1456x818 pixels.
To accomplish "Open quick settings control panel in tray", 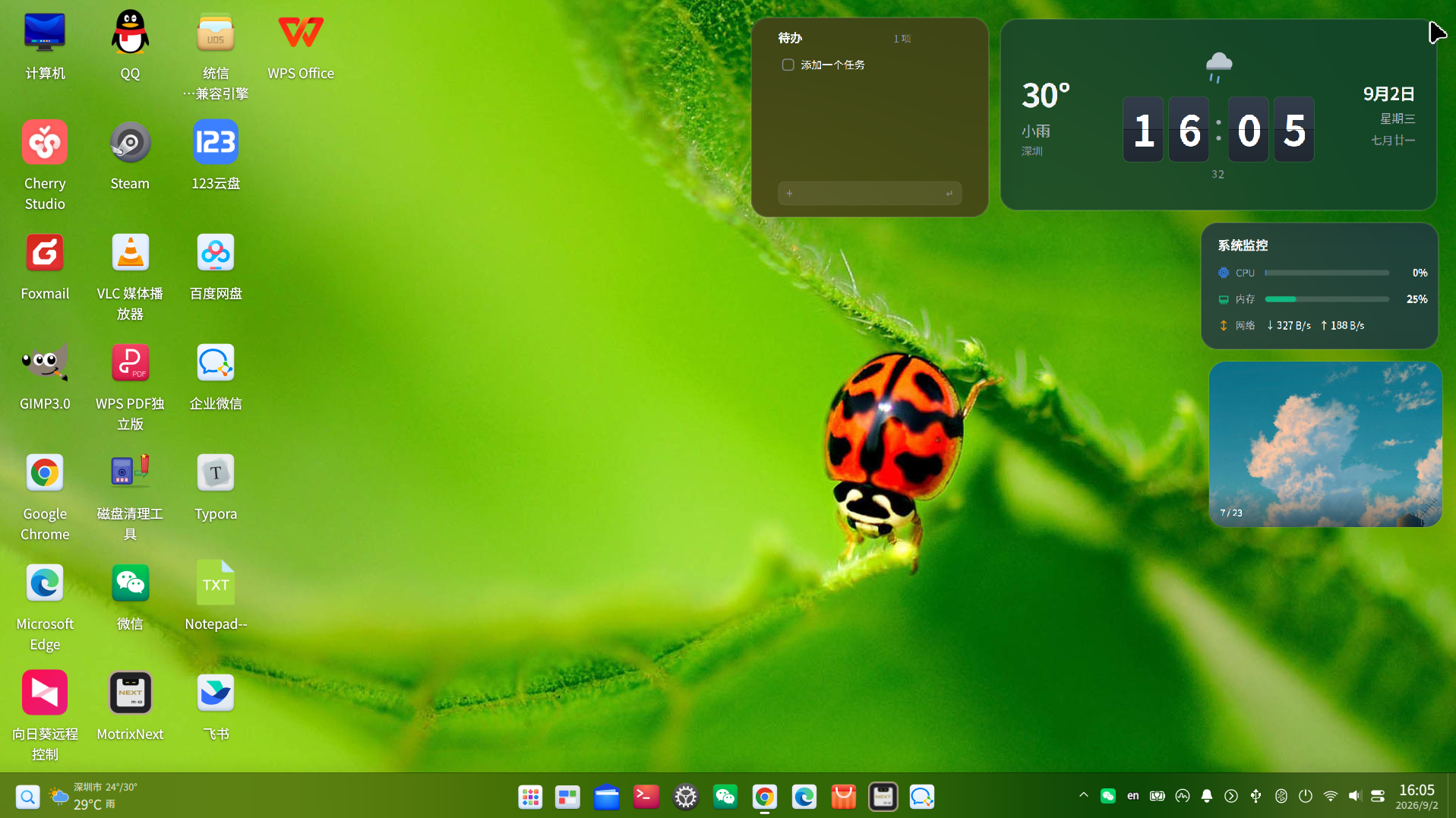I will click(1379, 795).
